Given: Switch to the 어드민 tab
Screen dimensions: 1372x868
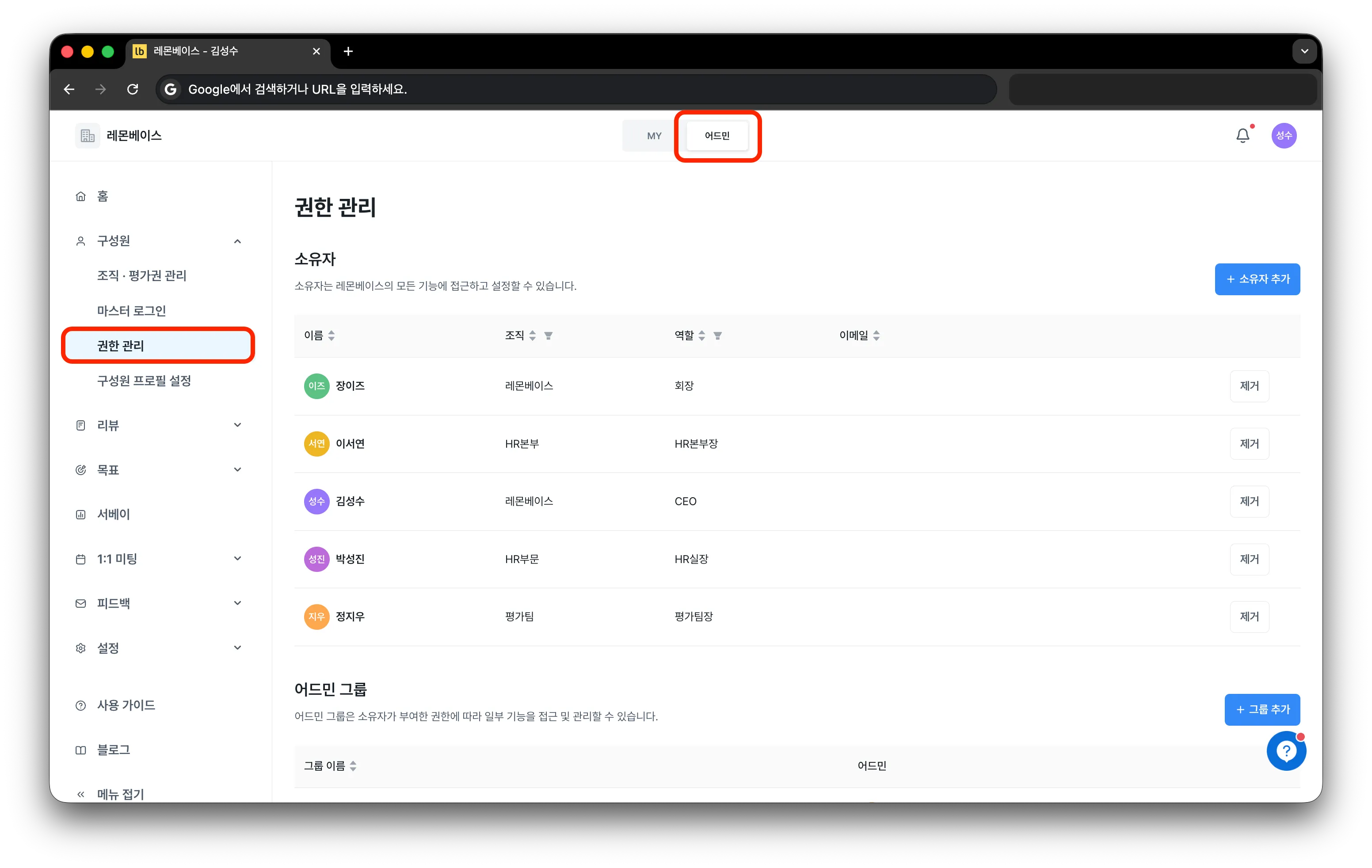Looking at the screenshot, I should pyautogui.click(x=717, y=136).
